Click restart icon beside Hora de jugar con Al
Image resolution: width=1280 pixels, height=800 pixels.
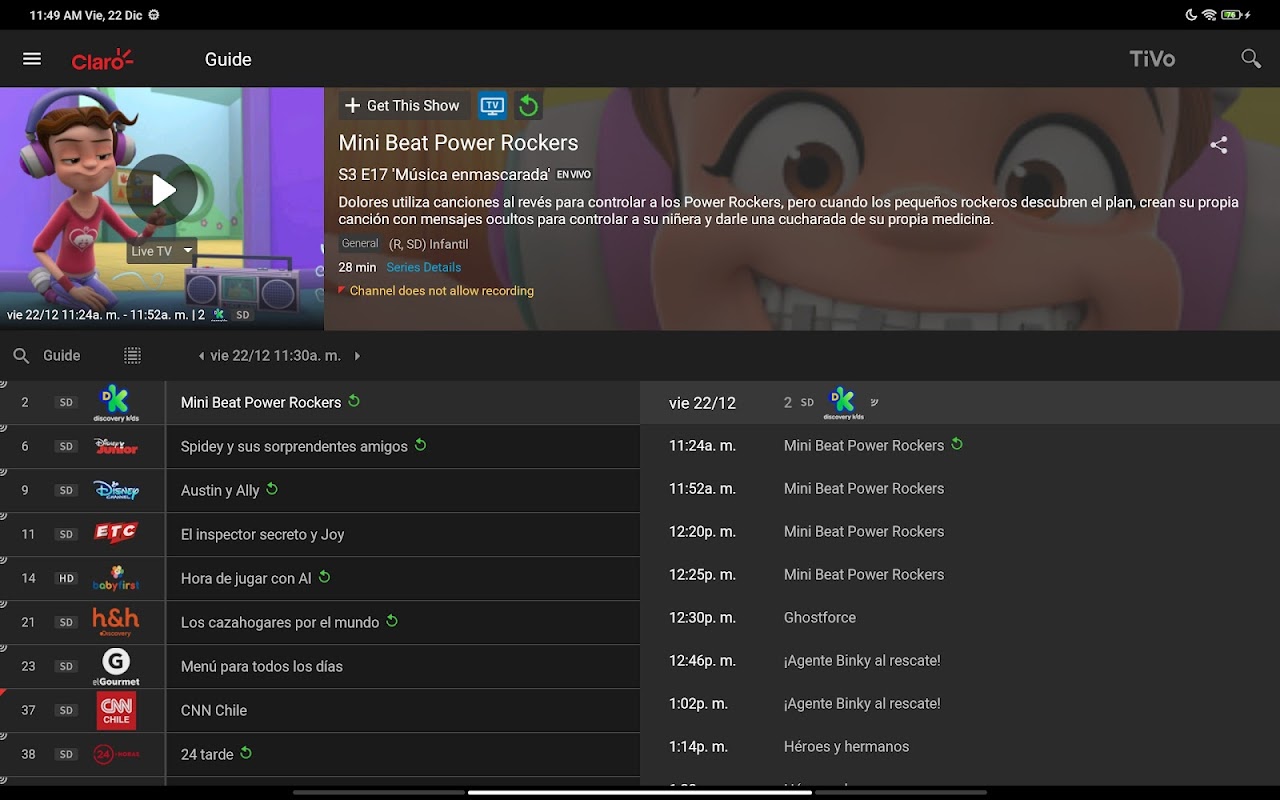(324, 577)
